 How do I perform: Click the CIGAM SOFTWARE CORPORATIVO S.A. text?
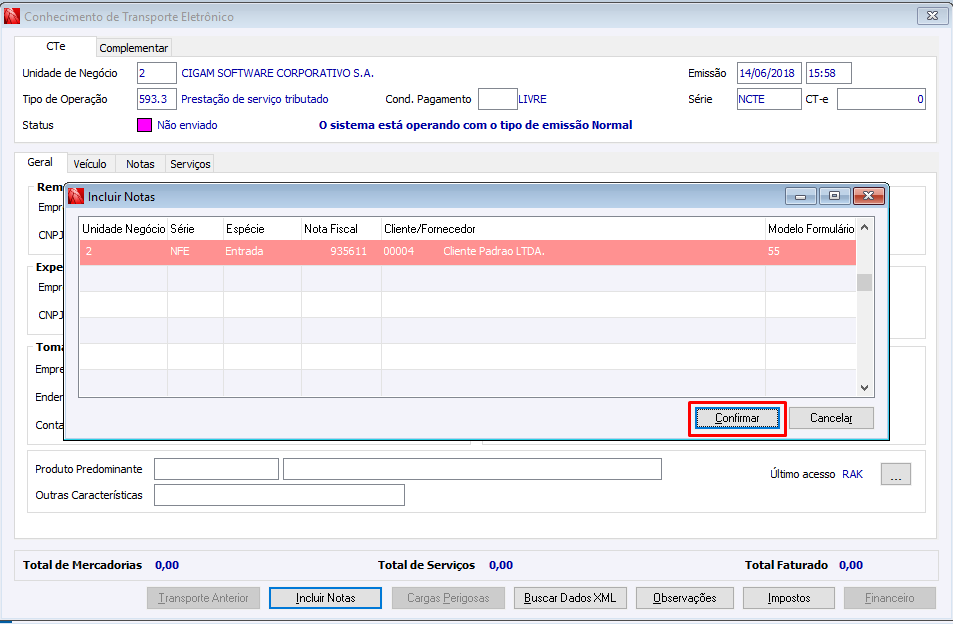(278, 73)
